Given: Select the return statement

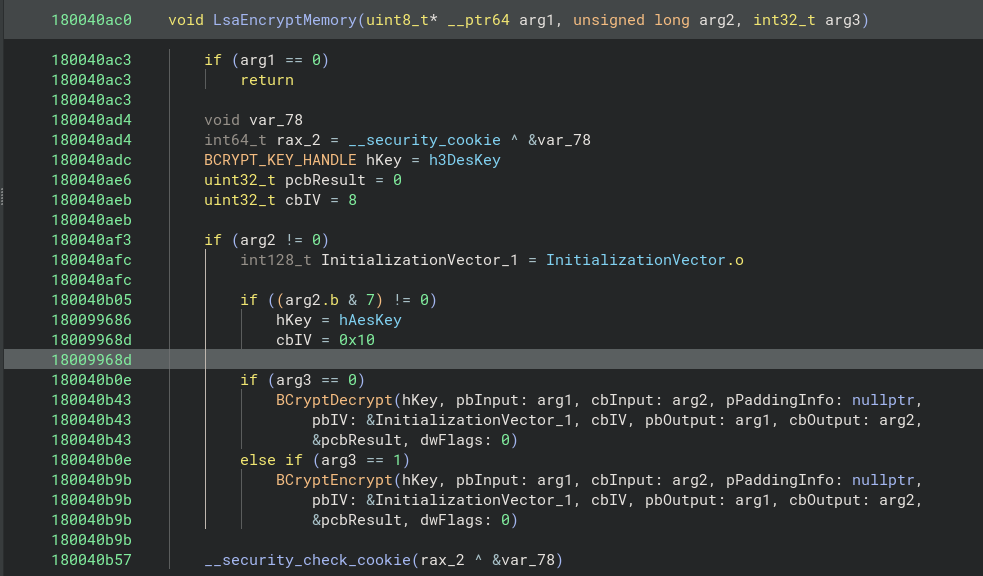Looking at the screenshot, I should click(267, 80).
